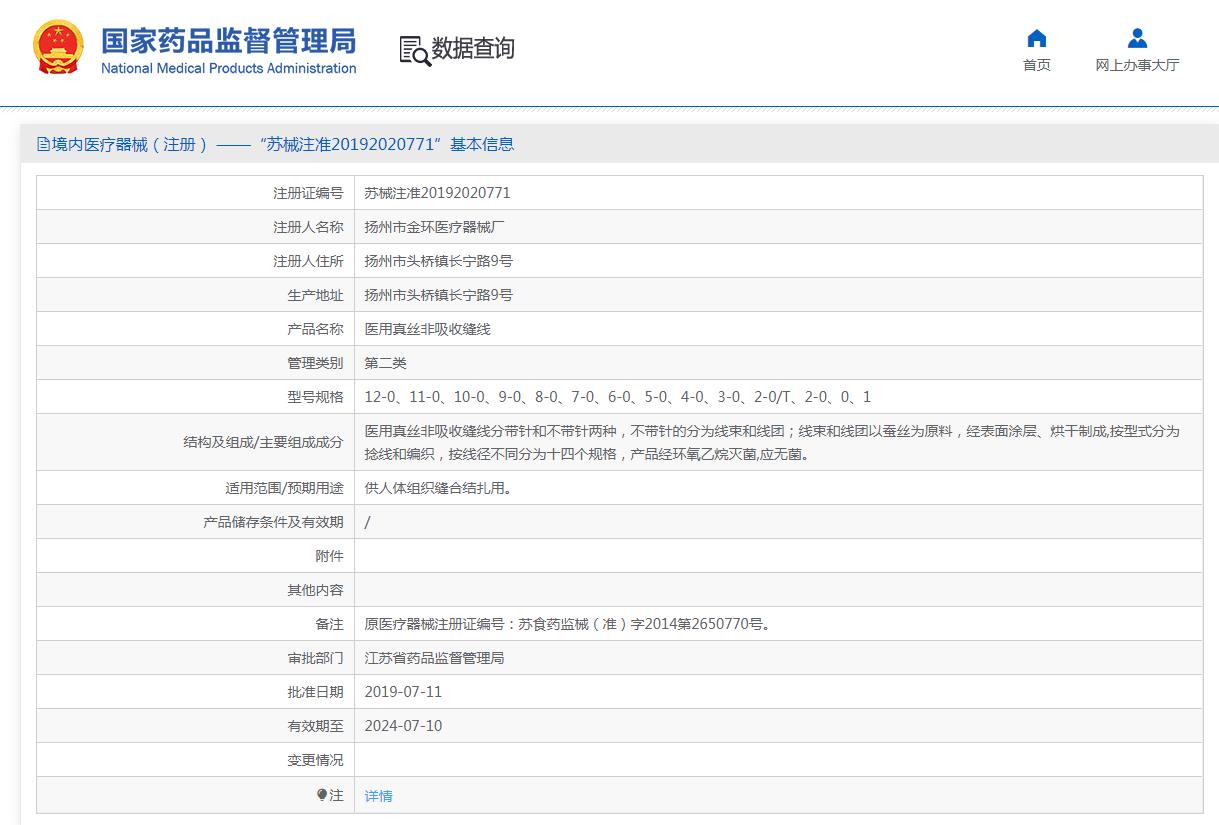This screenshot has width=1219, height=825.
Task: Click the 生产地址 label cell
Action: (x=196, y=295)
